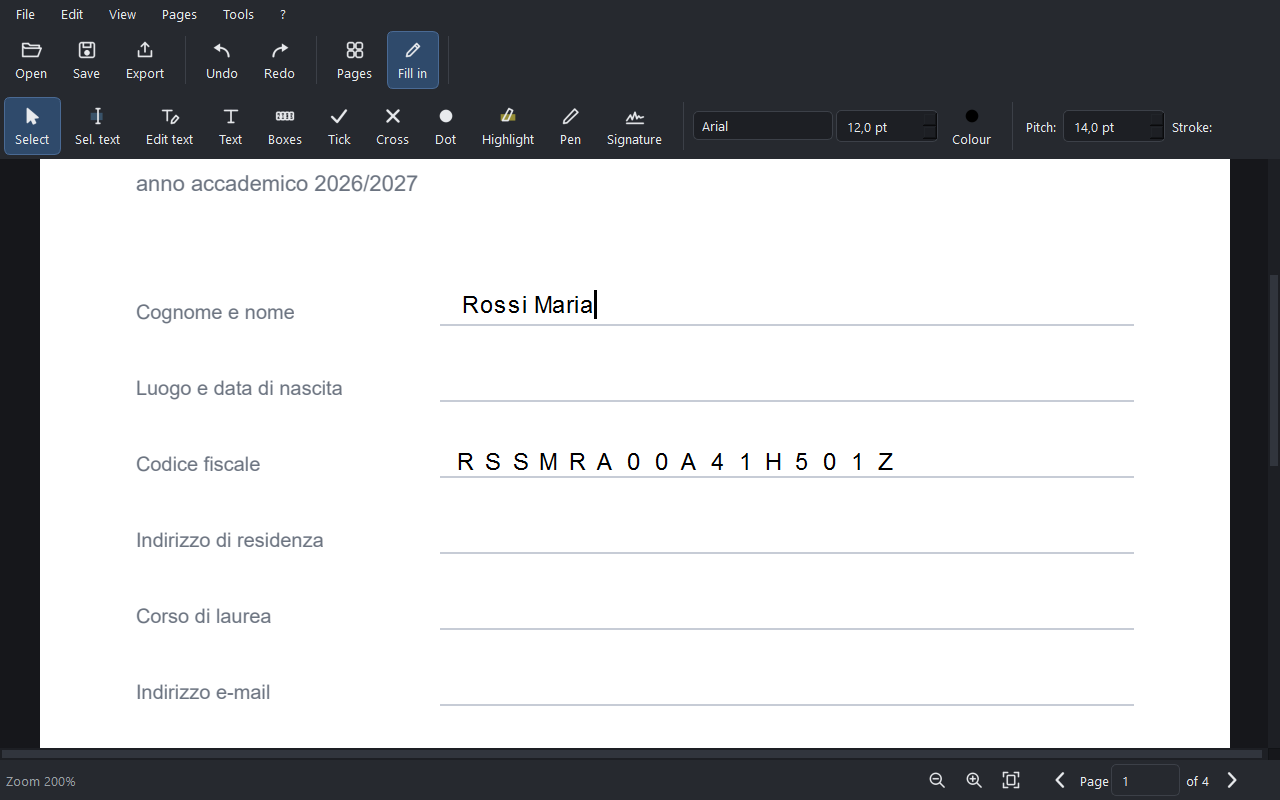The width and height of the screenshot is (1280, 800).
Task: Increase pitch with the up stepper
Action: pos(1157,119)
